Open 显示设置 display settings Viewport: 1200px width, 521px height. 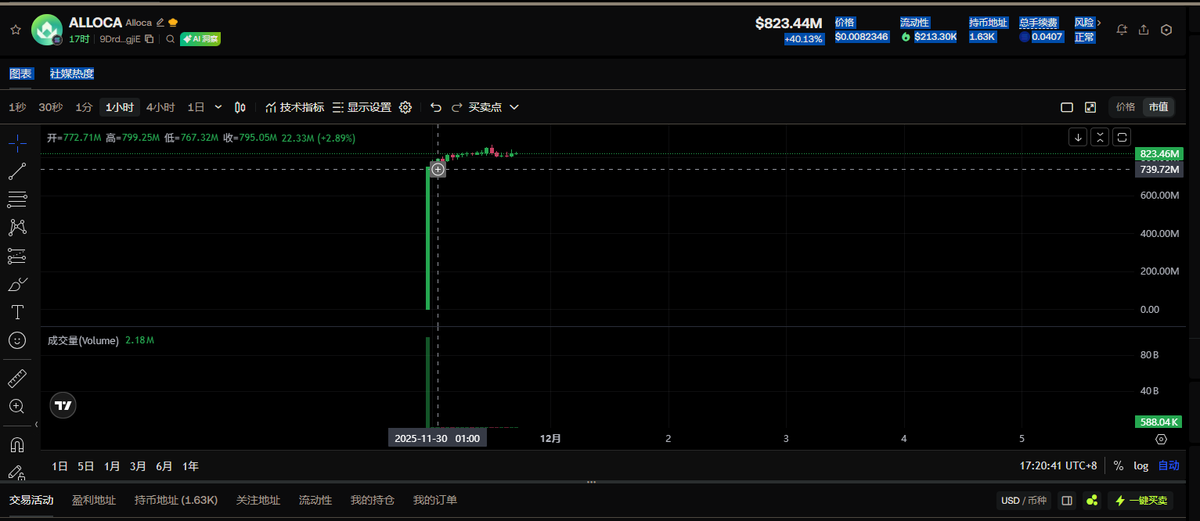[x=362, y=107]
